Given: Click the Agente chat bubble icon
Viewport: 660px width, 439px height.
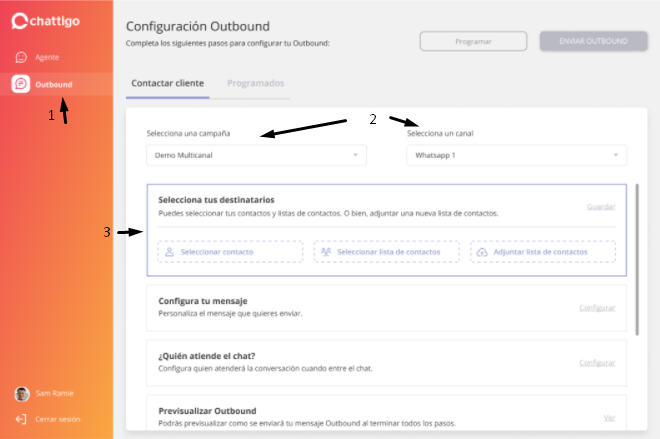Looking at the screenshot, I should tap(21, 57).
